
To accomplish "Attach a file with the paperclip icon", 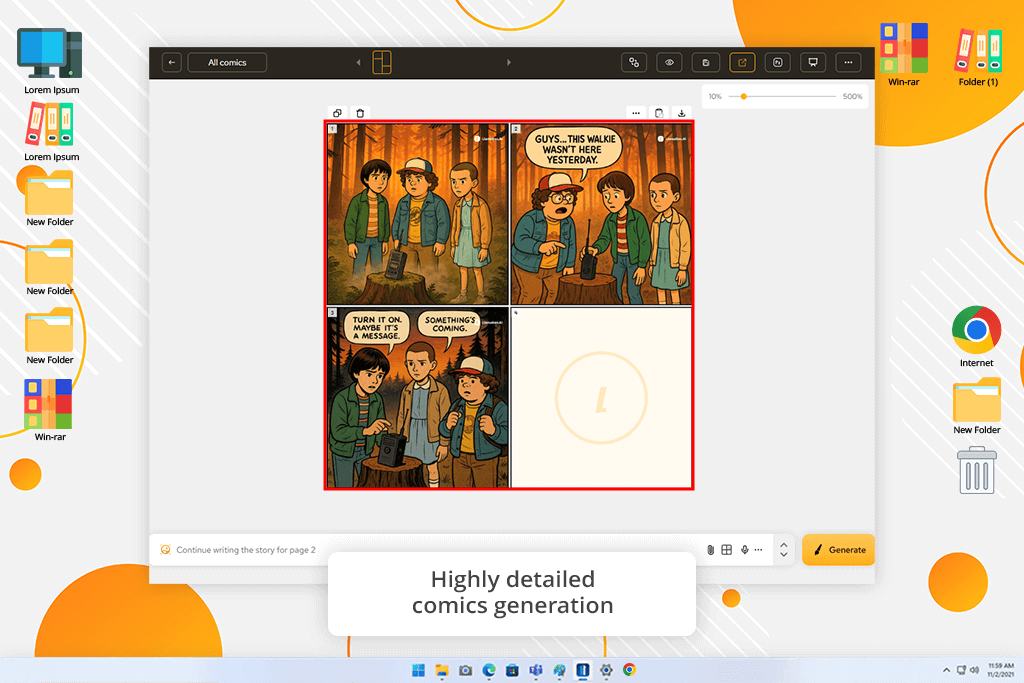I will [711, 550].
